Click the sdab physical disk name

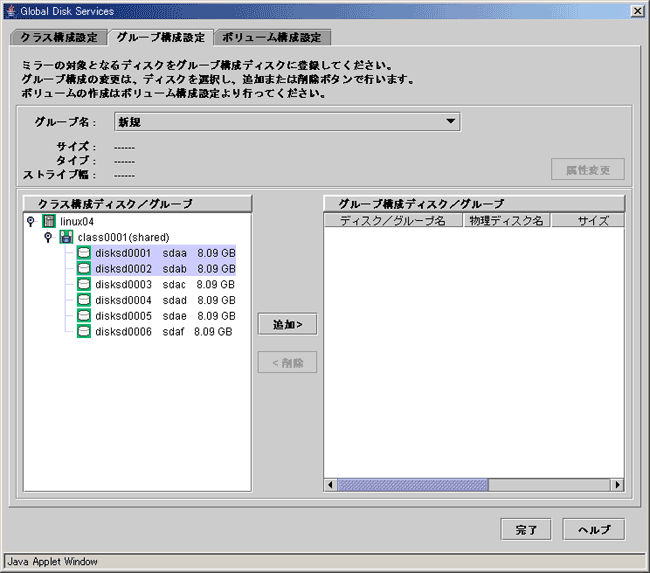click(x=175, y=269)
